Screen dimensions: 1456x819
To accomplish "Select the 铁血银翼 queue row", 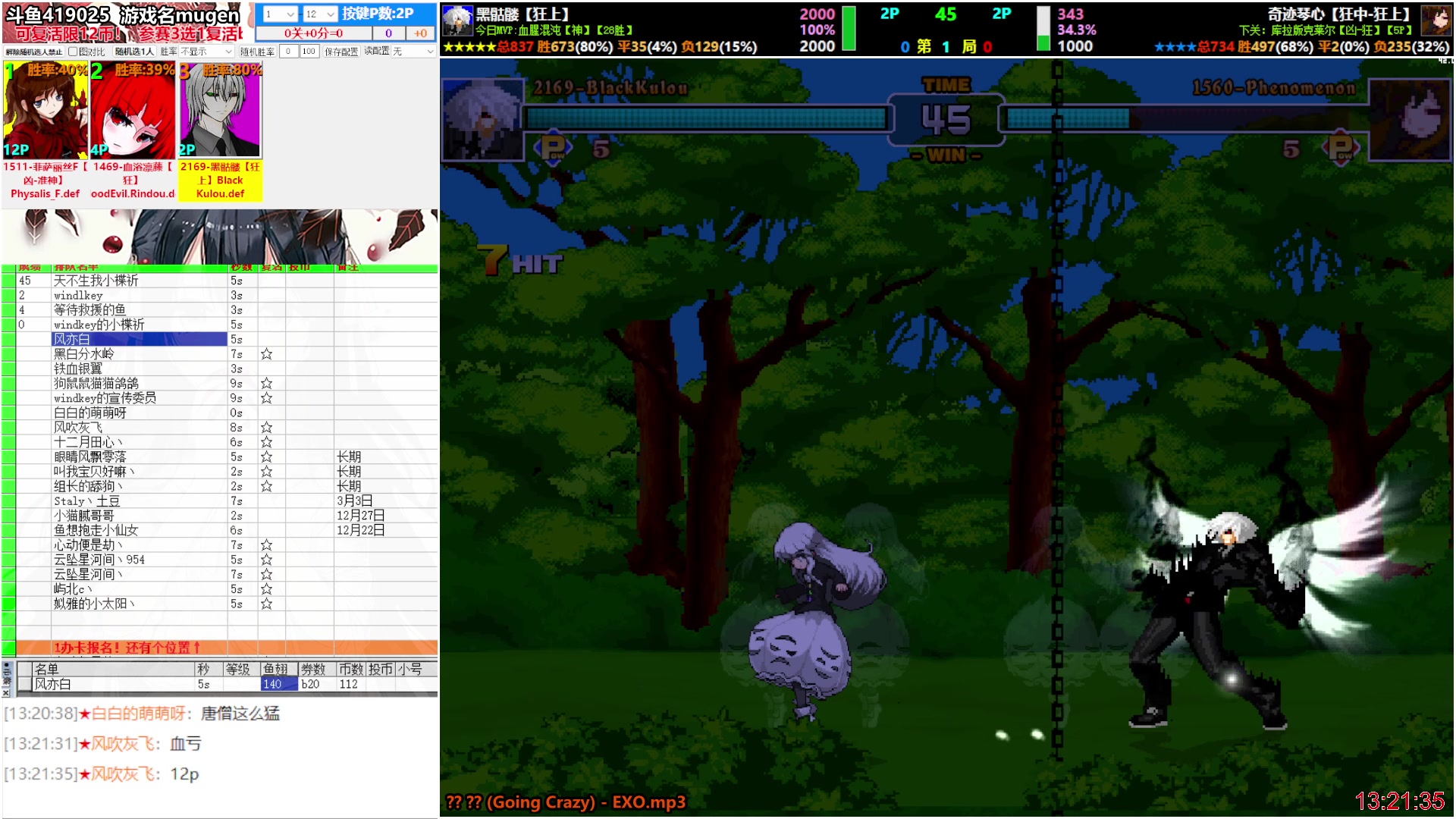I will 140,369.
